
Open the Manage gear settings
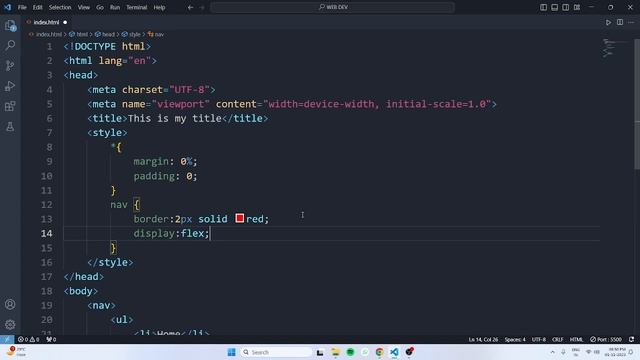pyautogui.click(x=10, y=324)
